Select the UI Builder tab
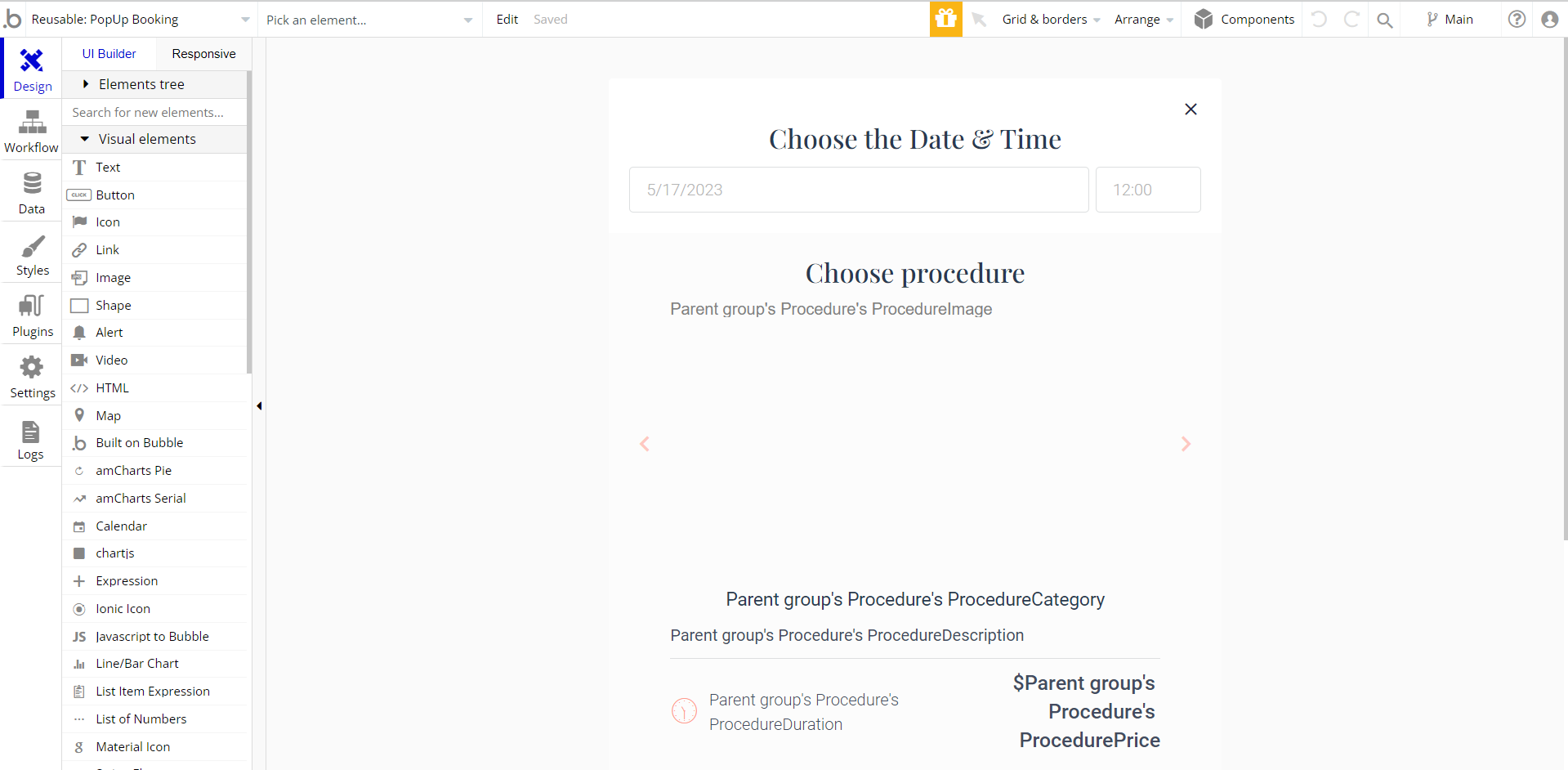The height and width of the screenshot is (770, 1568). click(109, 54)
